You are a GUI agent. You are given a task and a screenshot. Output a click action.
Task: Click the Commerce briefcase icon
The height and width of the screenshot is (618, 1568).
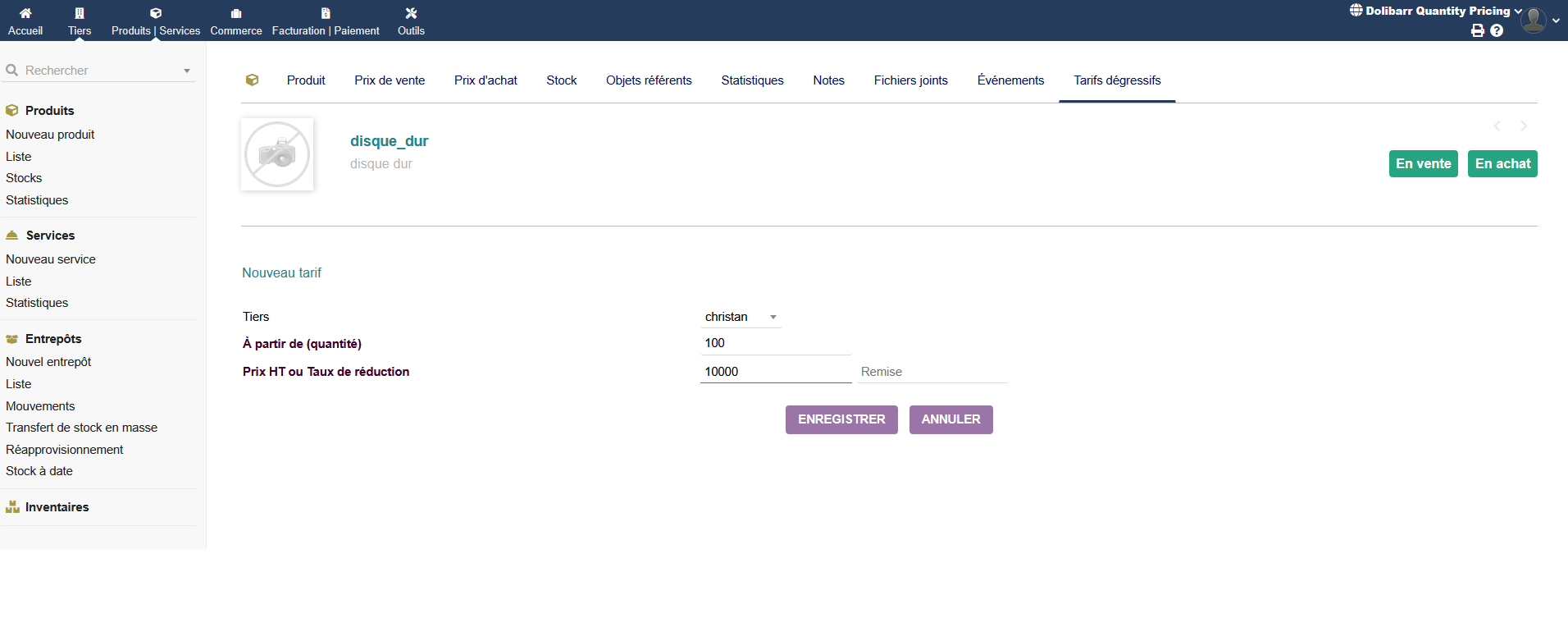(236, 13)
